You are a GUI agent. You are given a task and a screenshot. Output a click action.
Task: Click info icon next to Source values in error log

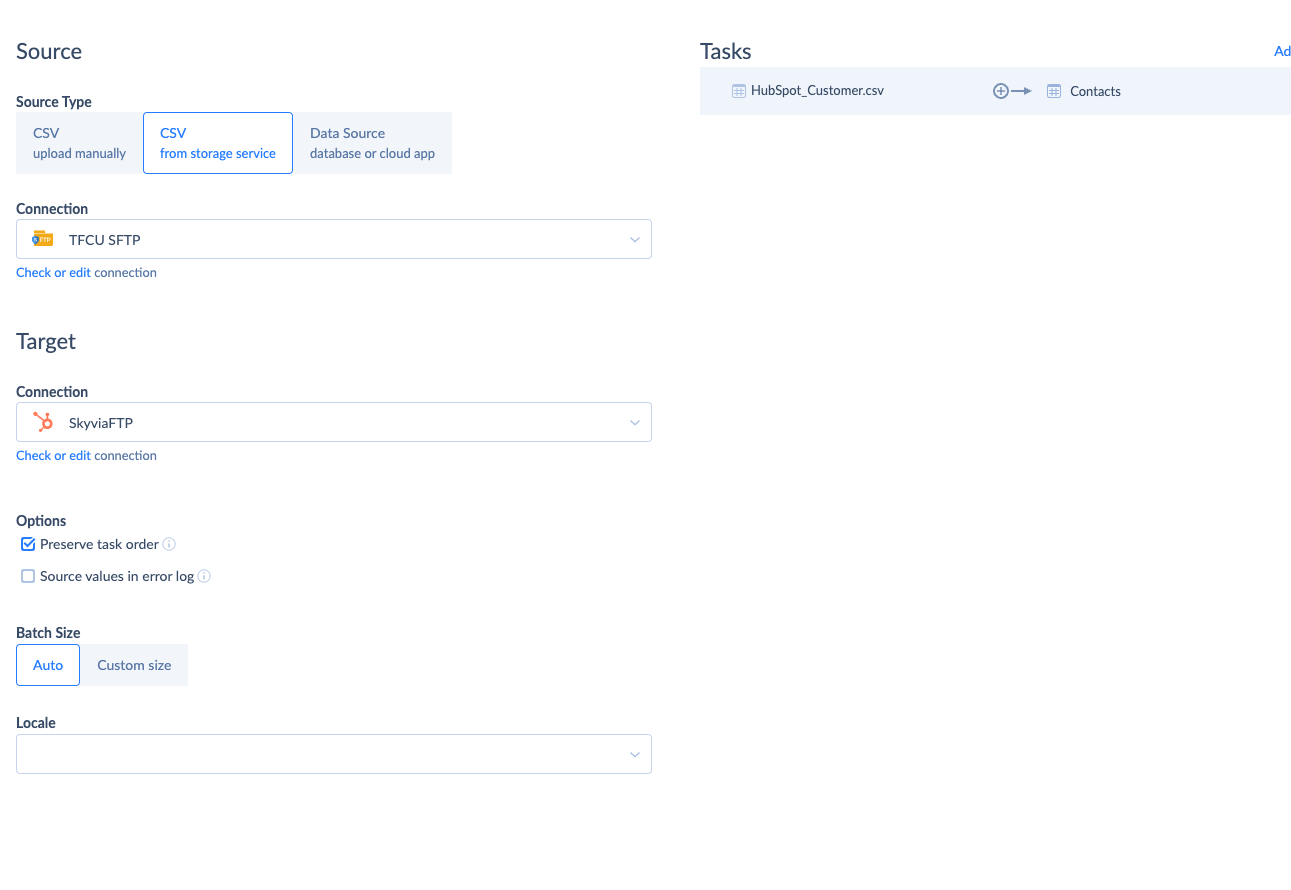coord(204,576)
